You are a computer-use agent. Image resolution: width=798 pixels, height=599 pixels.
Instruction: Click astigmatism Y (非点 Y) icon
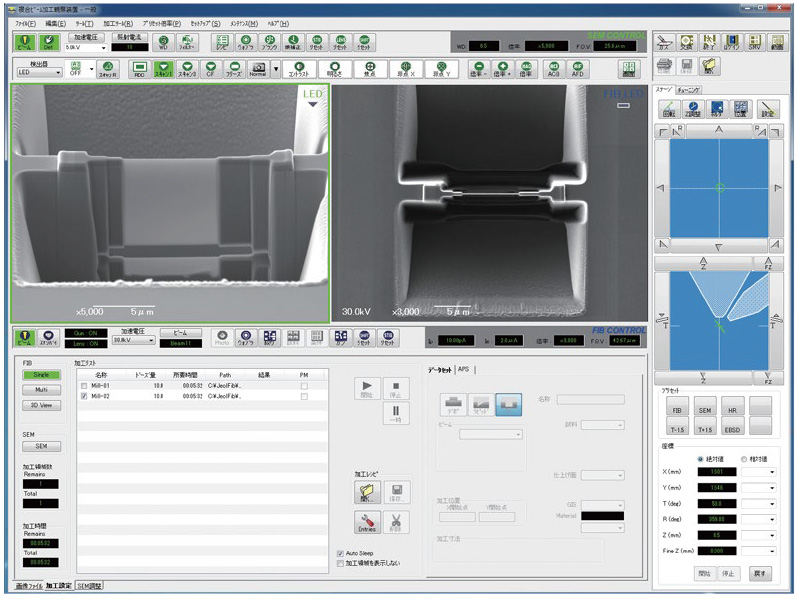tap(441, 69)
